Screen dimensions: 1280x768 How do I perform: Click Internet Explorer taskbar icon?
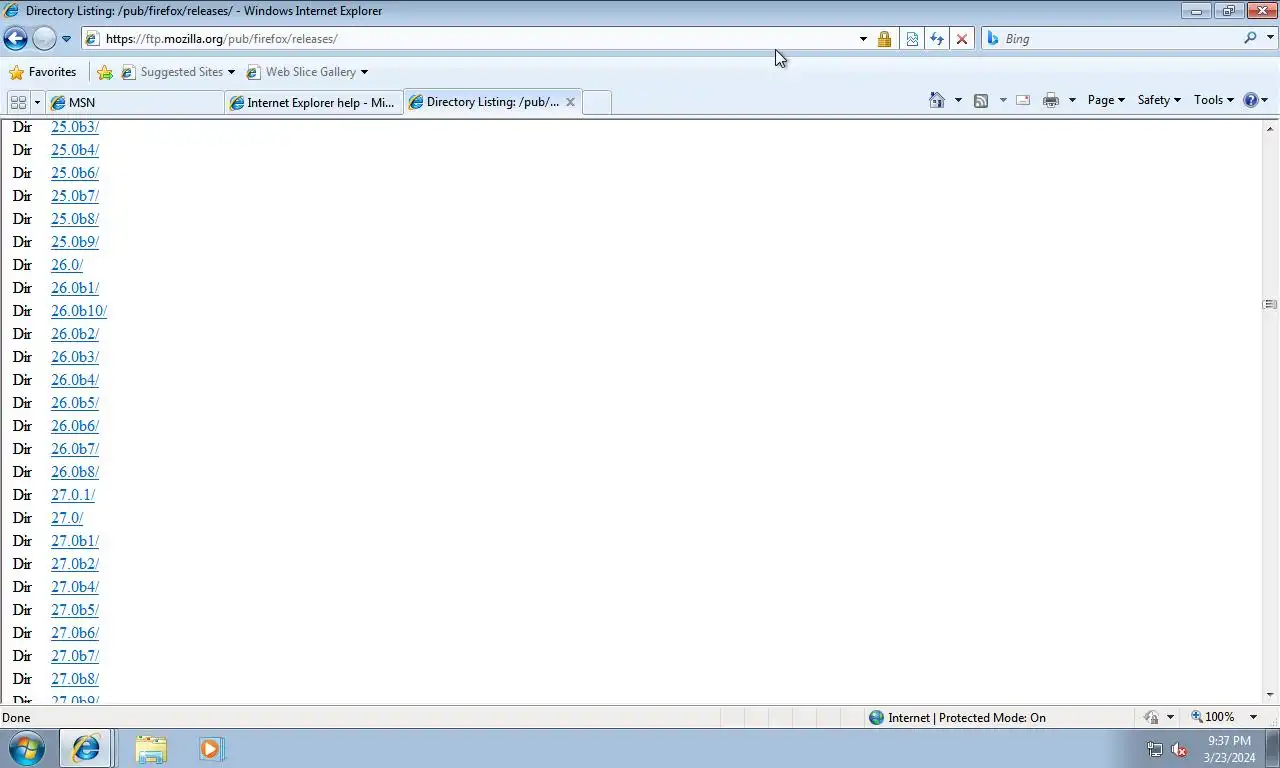click(86, 748)
